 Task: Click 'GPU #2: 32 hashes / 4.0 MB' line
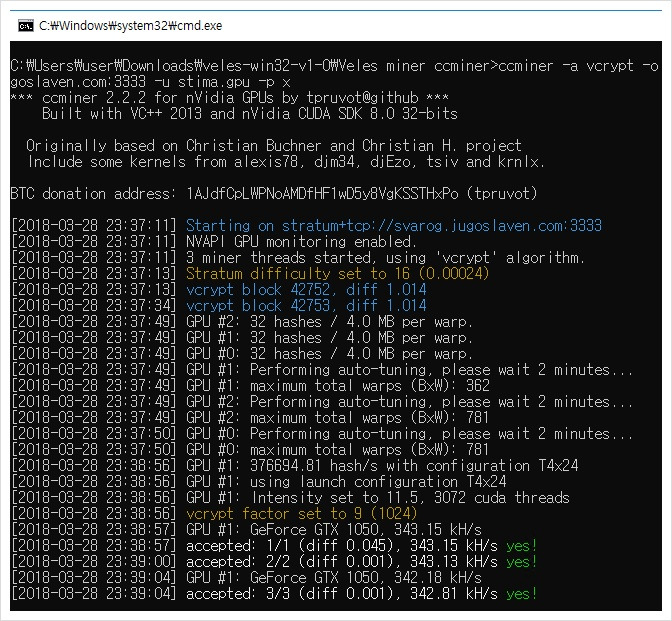pos(241,321)
